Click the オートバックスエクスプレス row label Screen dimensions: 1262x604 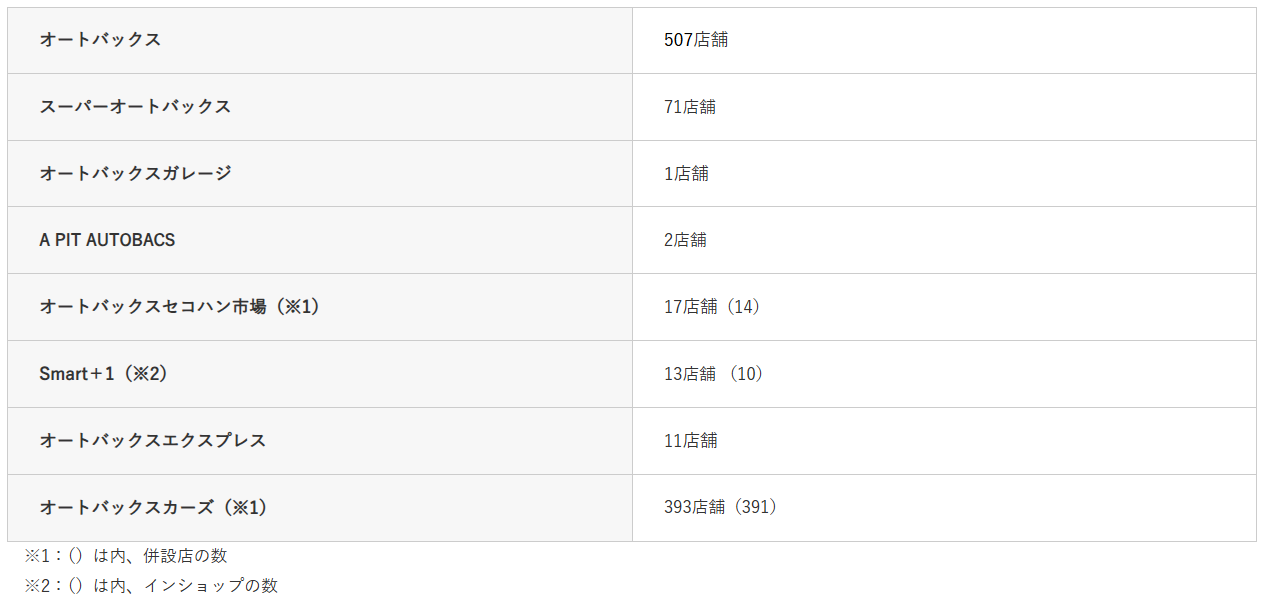point(153,441)
